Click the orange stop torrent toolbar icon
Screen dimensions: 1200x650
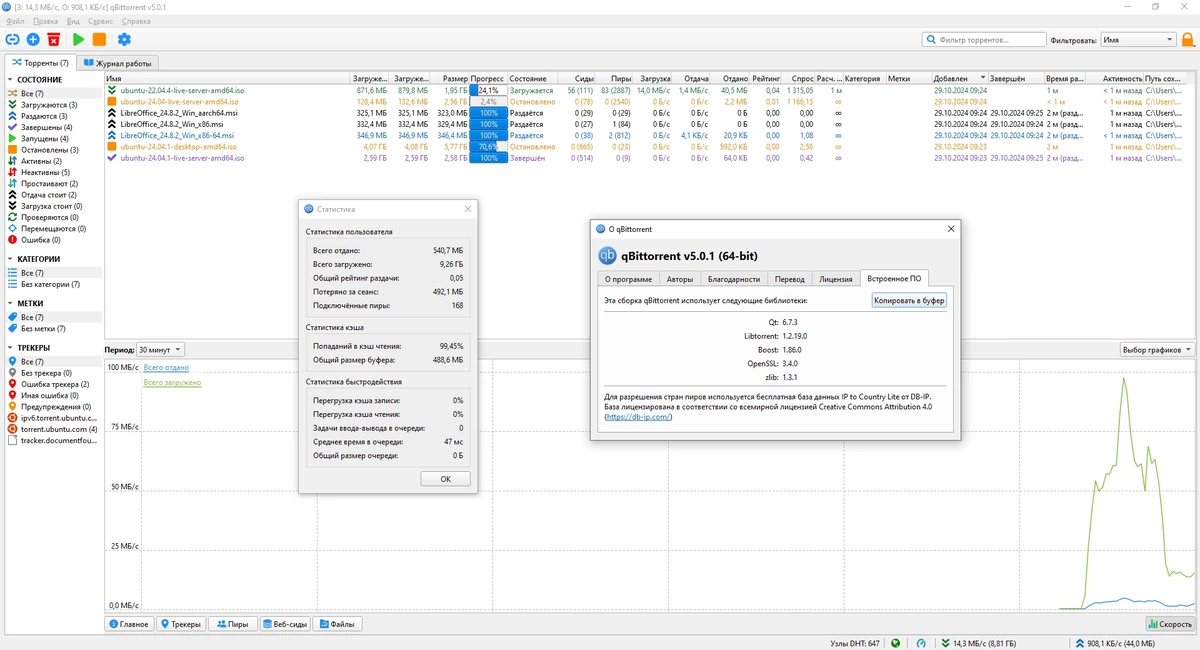99,39
